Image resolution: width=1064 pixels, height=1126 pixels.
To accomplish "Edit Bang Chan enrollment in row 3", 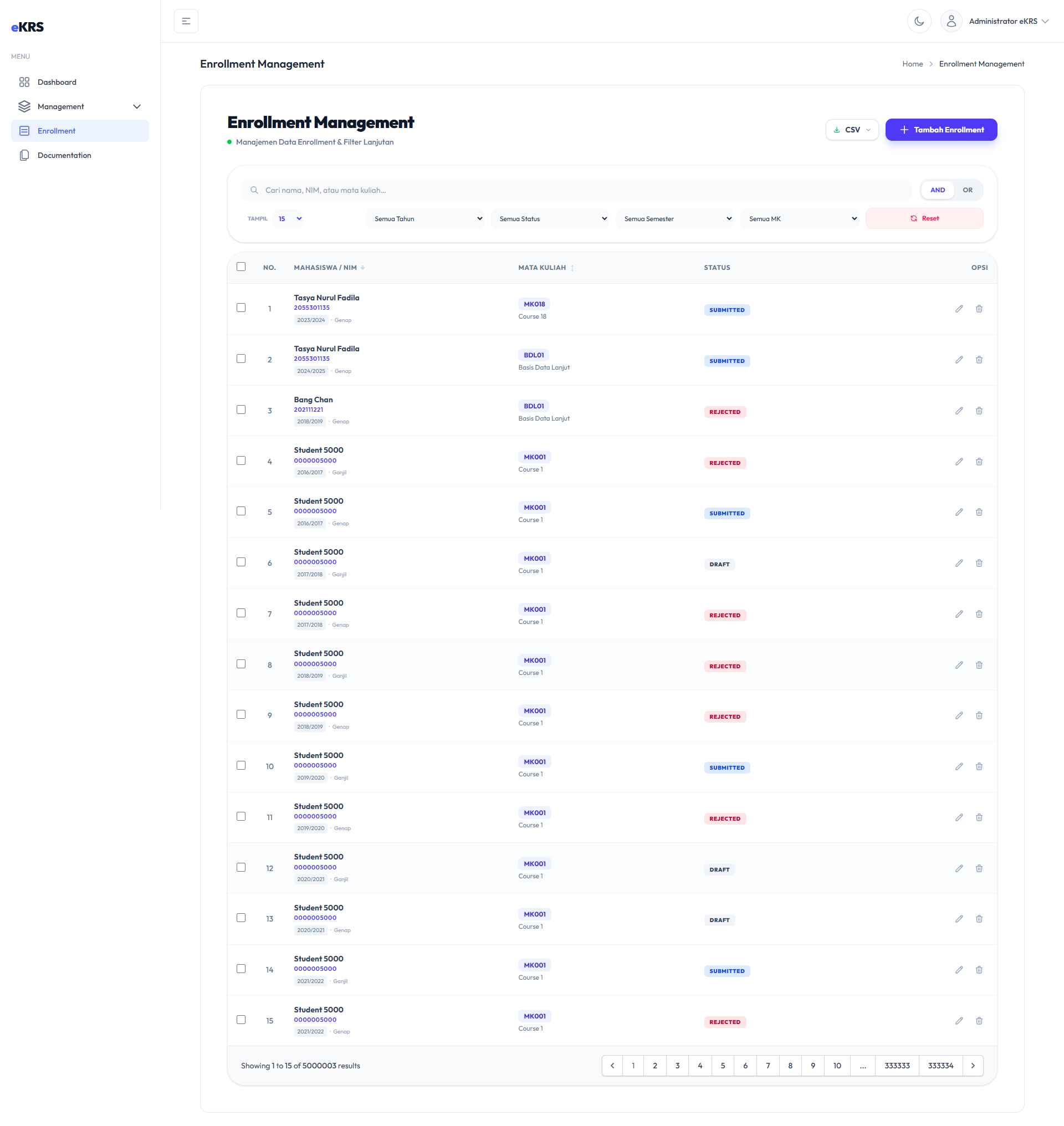I will [959, 411].
